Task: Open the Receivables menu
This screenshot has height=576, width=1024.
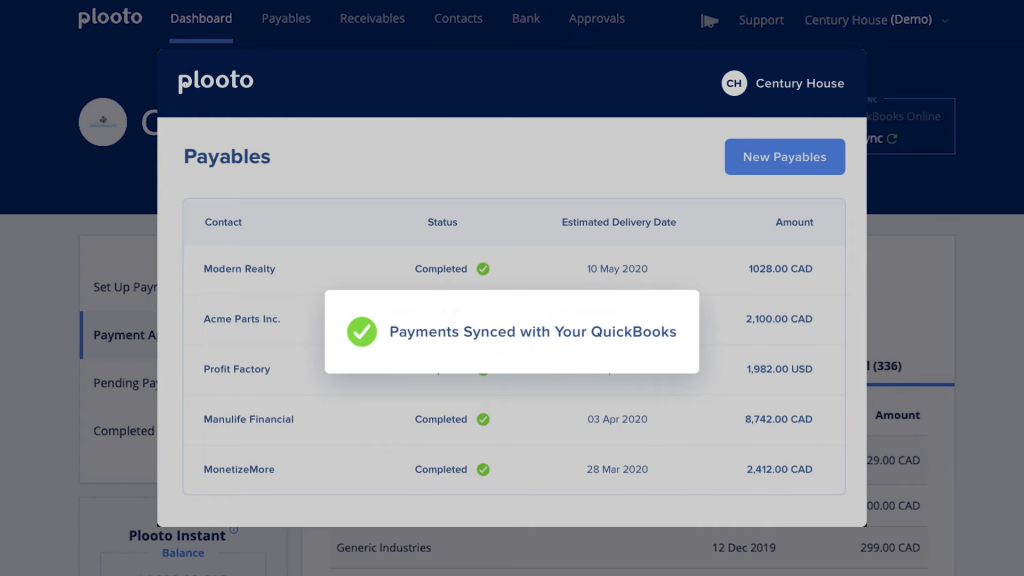Action: [x=372, y=18]
